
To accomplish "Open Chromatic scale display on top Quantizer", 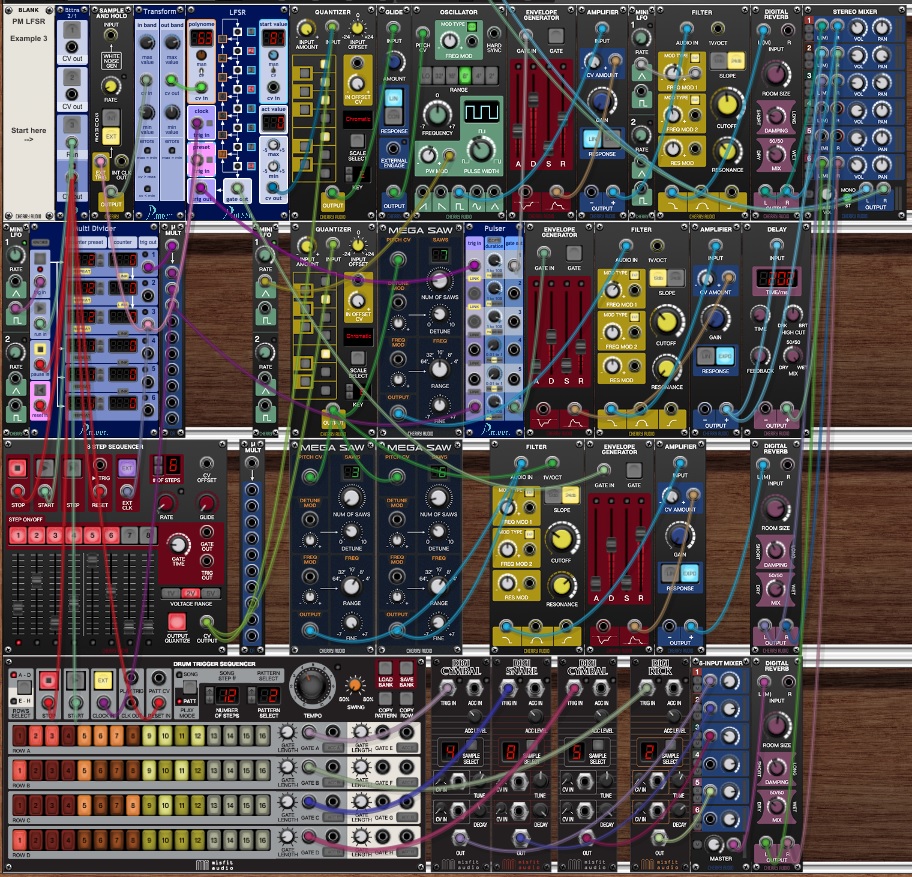I will 356,119.
